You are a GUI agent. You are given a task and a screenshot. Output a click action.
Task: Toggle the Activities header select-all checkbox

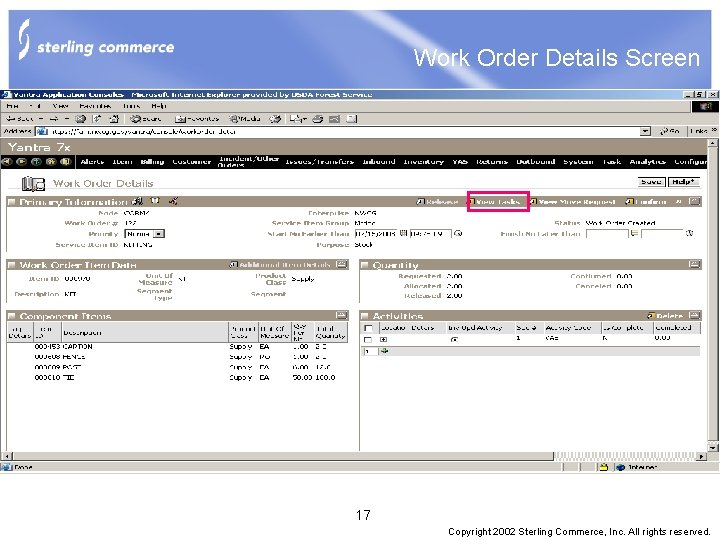pyautogui.click(x=368, y=328)
